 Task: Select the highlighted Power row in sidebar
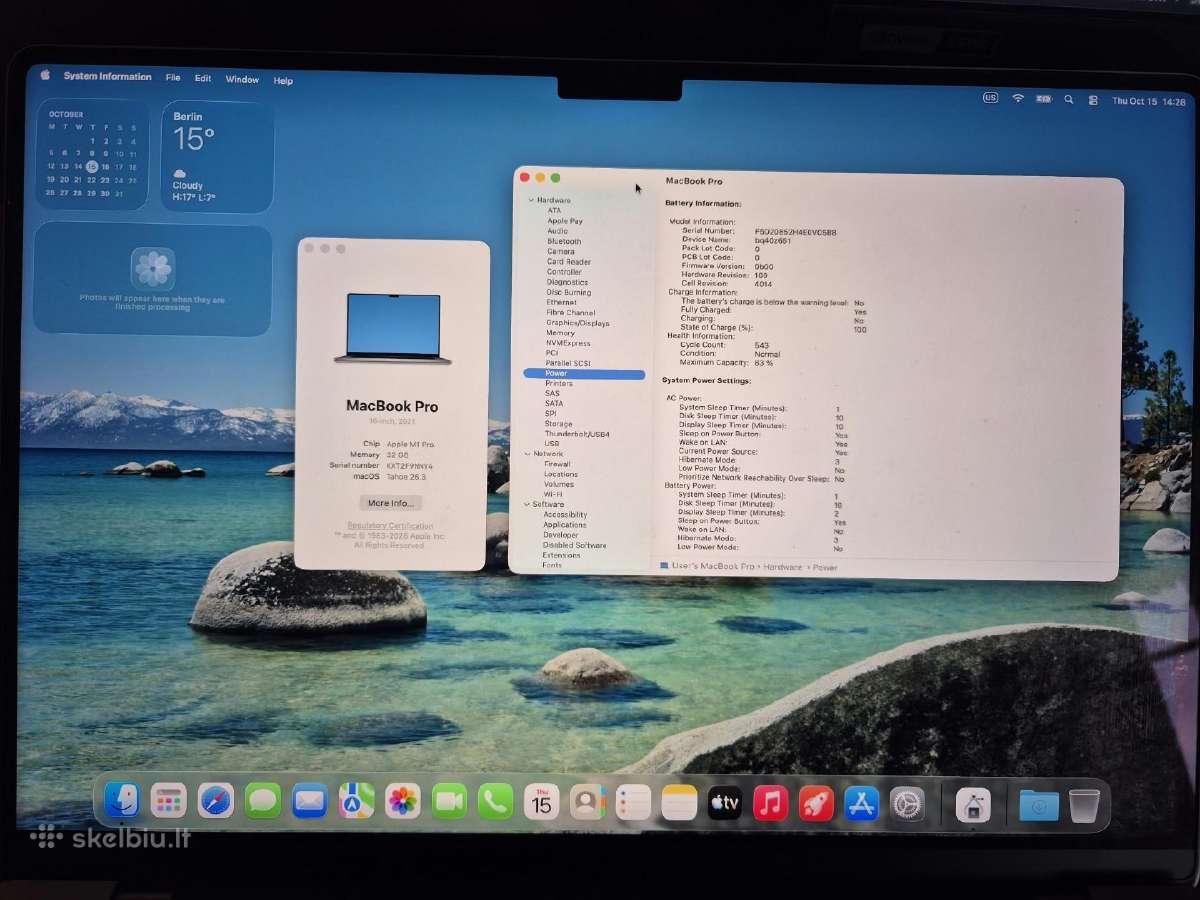point(584,373)
